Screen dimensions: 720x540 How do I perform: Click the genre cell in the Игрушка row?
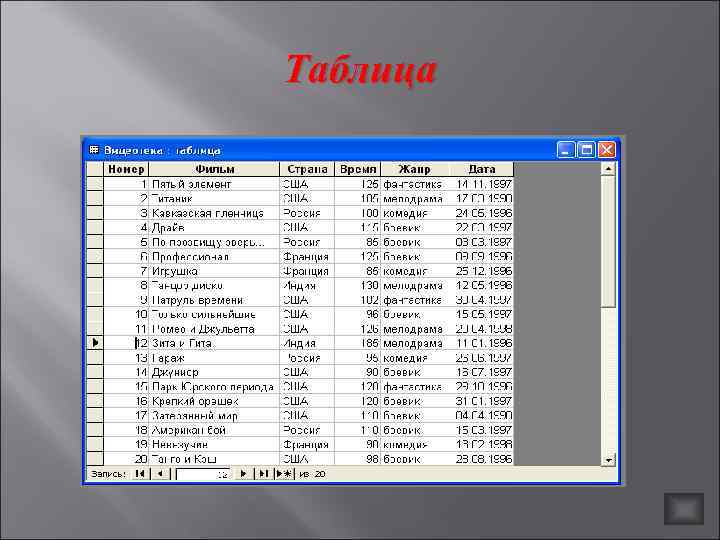[x=415, y=271]
